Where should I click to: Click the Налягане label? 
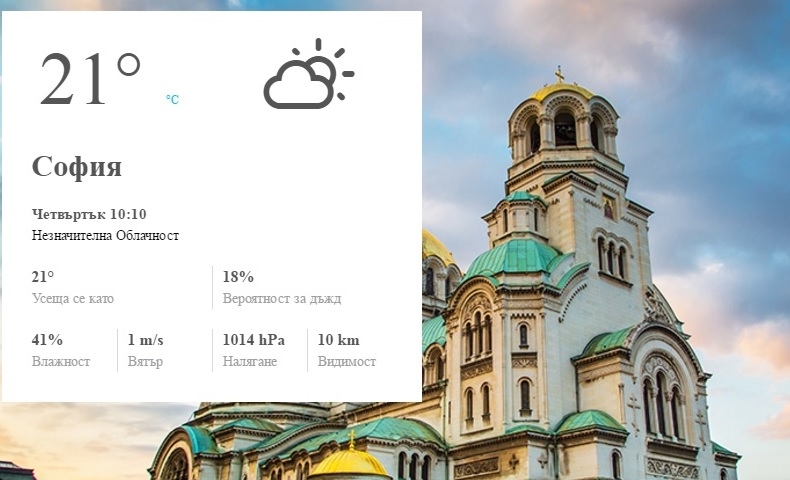[x=250, y=362]
